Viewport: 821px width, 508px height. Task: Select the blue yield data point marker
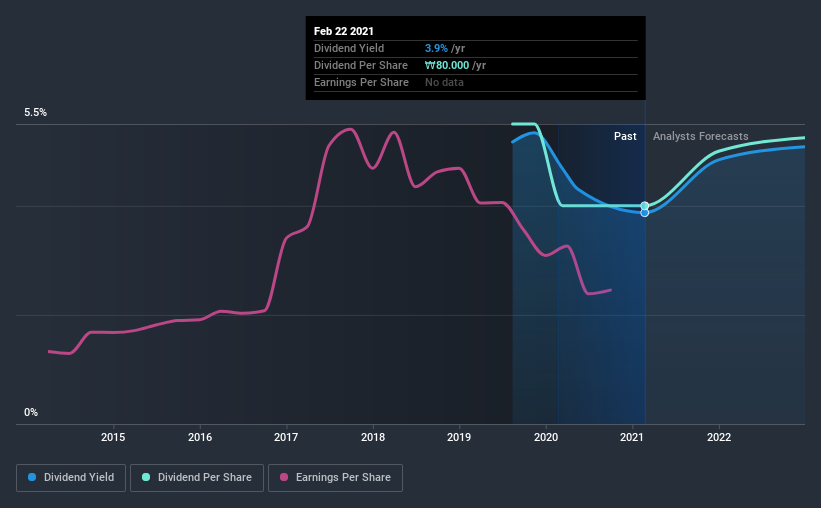click(645, 213)
